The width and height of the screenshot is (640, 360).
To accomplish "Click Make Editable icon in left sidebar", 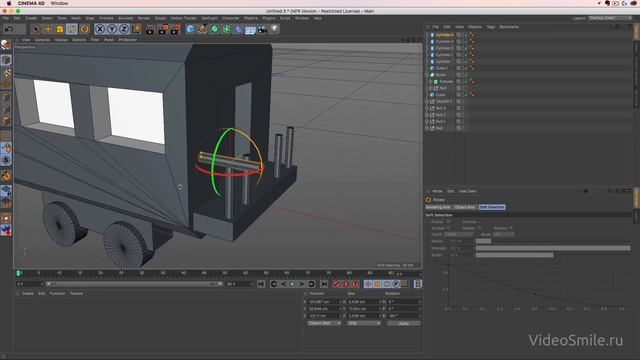I will pyautogui.click(x=6, y=45).
